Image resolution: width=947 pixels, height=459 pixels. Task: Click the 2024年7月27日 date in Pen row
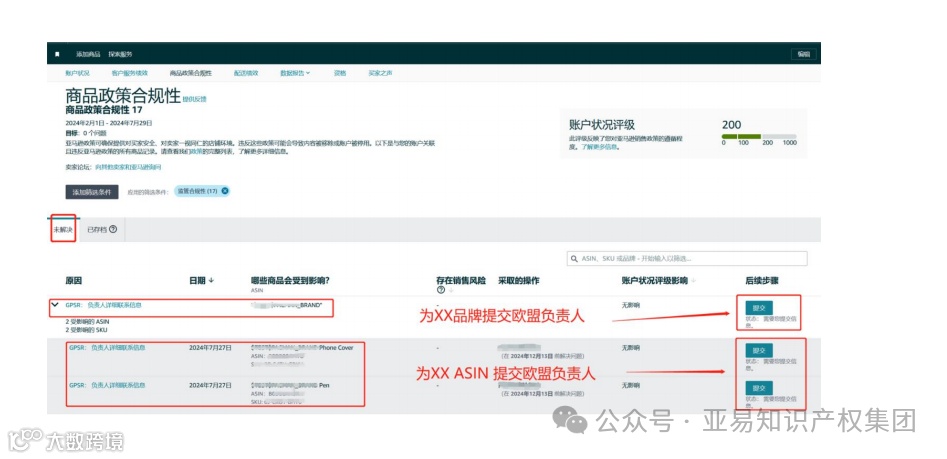pos(210,385)
